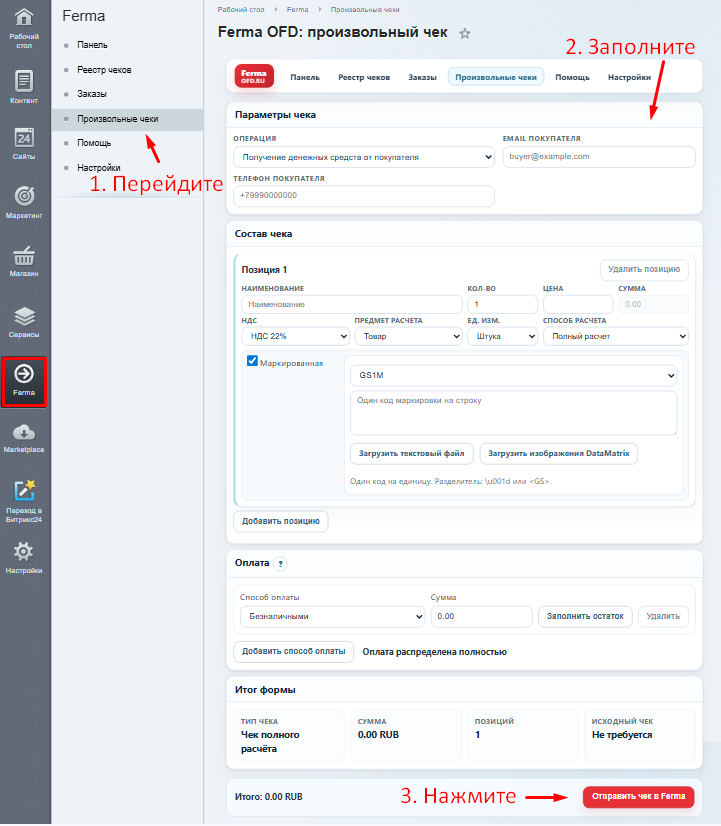The height and width of the screenshot is (826, 721).
Task: Click the Рабочий стол breadcrumb link
Action: [241, 9]
